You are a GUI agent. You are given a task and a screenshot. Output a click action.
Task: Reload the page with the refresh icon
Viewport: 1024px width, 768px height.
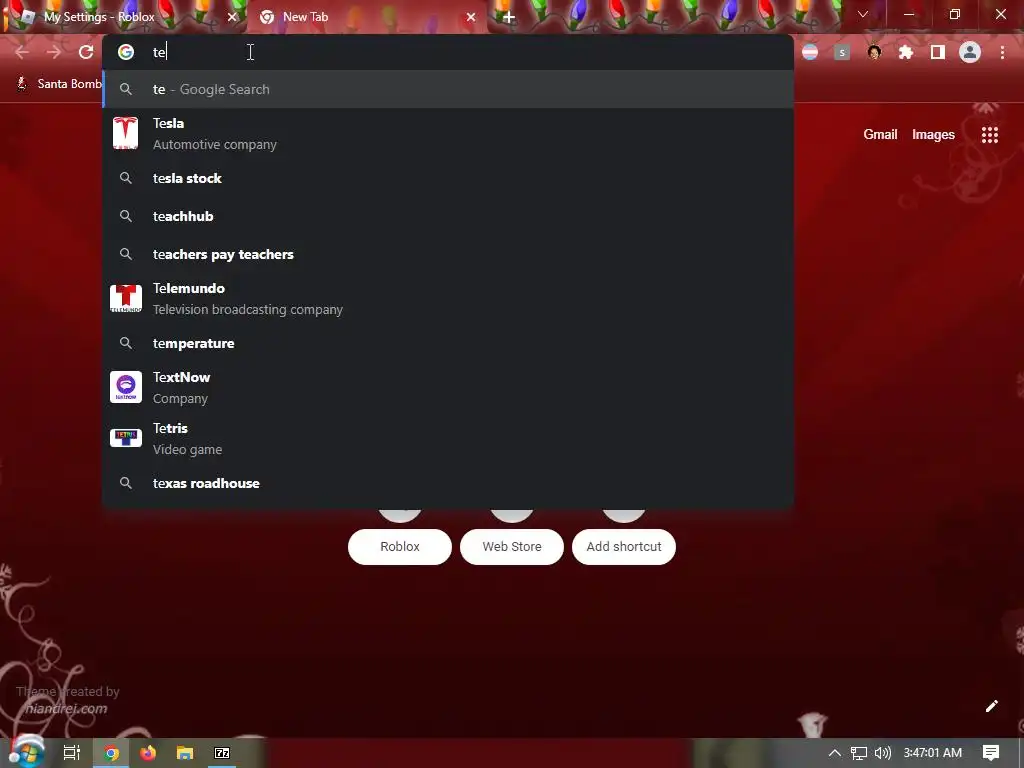coord(86,52)
